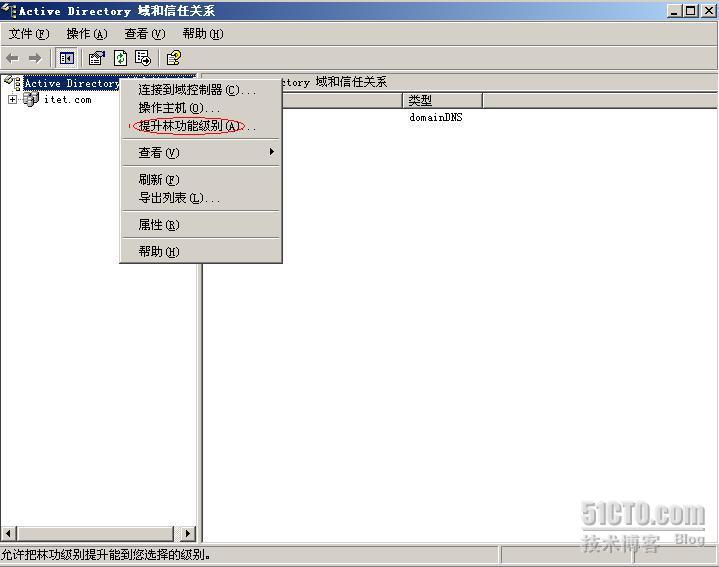Click the Export List toolbar icon
The height and width of the screenshot is (567, 719).
click(x=143, y=58)
